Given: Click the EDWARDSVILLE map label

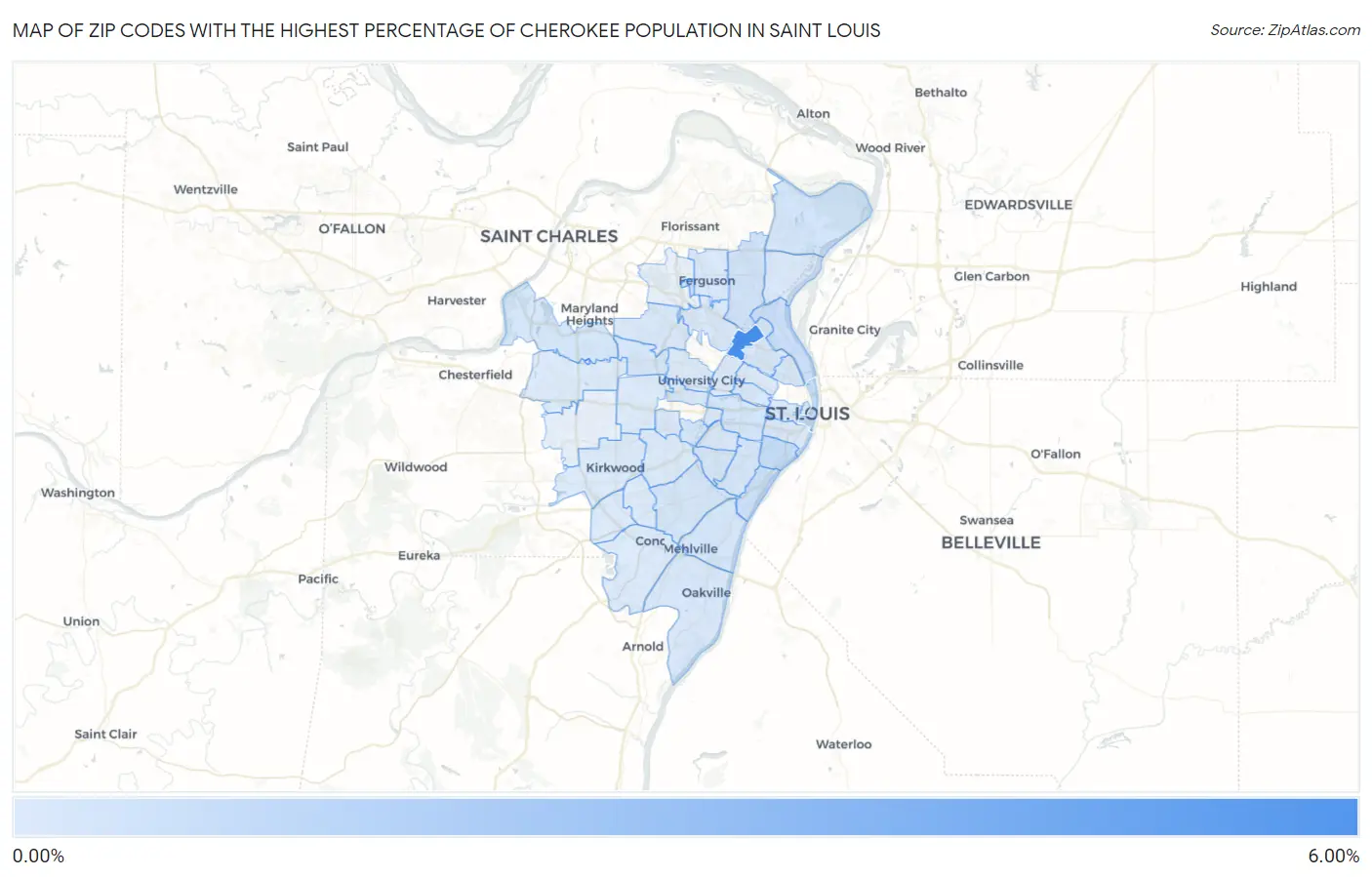Looking at the screenshot, I should [1018, 205].
